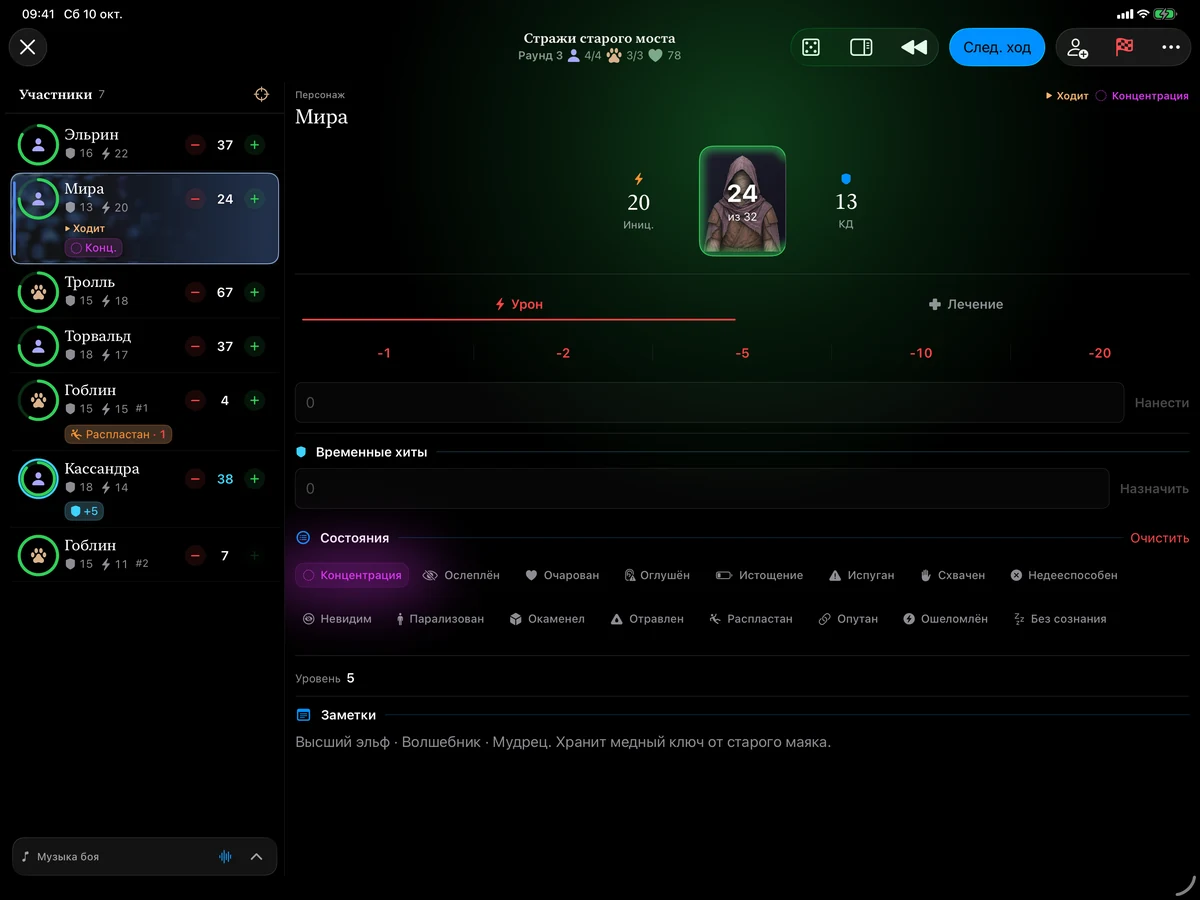Image resolution: width=1200 pixels, height=900 pixels.
Task: Toggle the Без сознания condition
Action: tap(1060, 619)
